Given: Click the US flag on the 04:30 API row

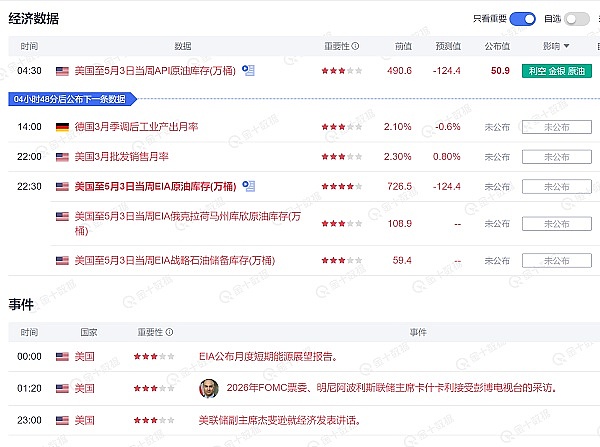Looking at the screenshot, I should [x=62, y=71].
